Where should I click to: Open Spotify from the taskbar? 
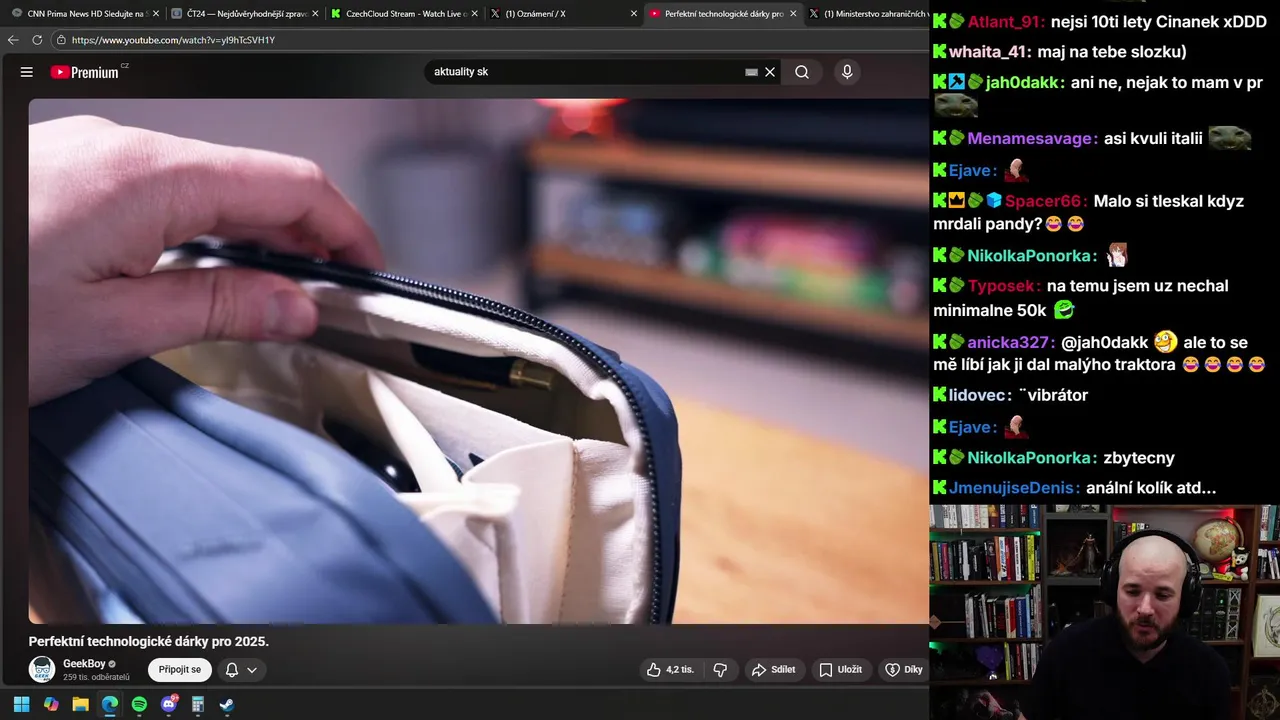coord(139,704)
